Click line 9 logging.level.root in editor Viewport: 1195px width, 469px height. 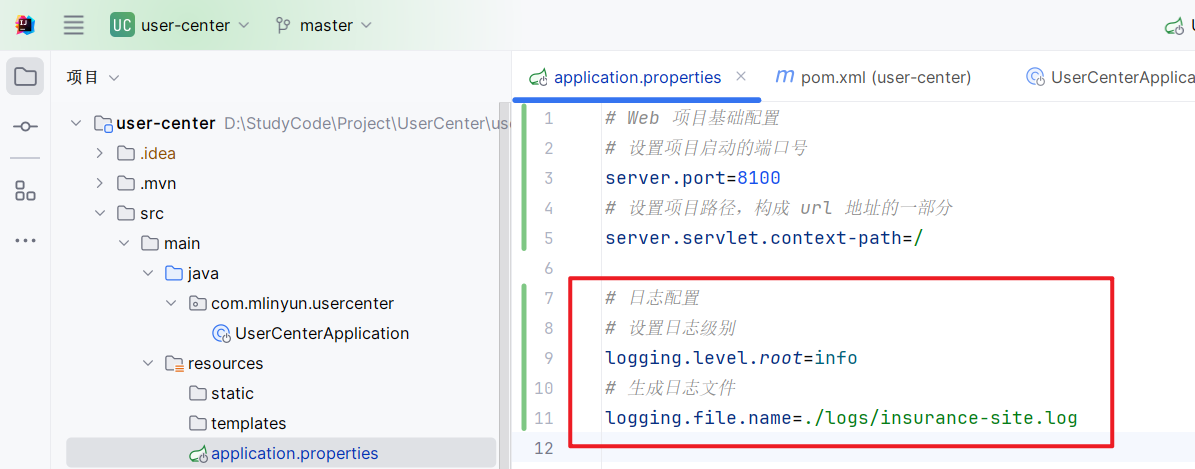pos(730,358)
